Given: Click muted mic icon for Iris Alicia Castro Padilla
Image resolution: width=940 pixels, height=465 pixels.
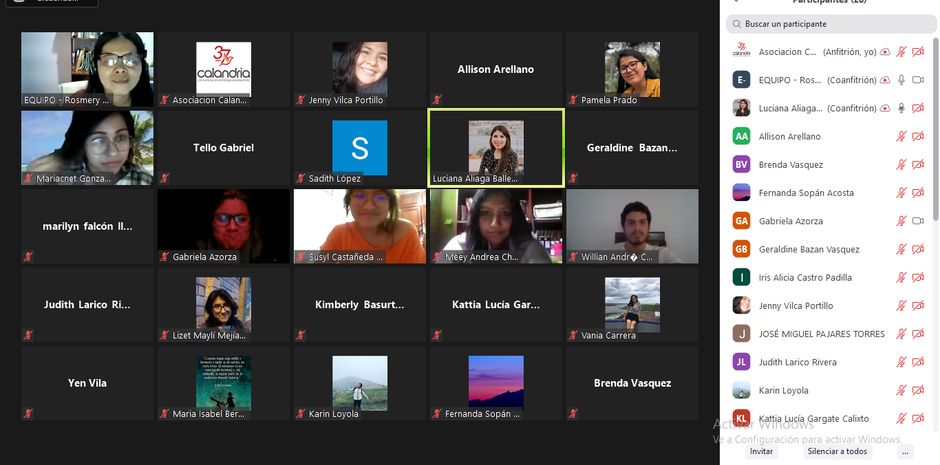Looking at the screenshot, I should click(x=901, y=277).
